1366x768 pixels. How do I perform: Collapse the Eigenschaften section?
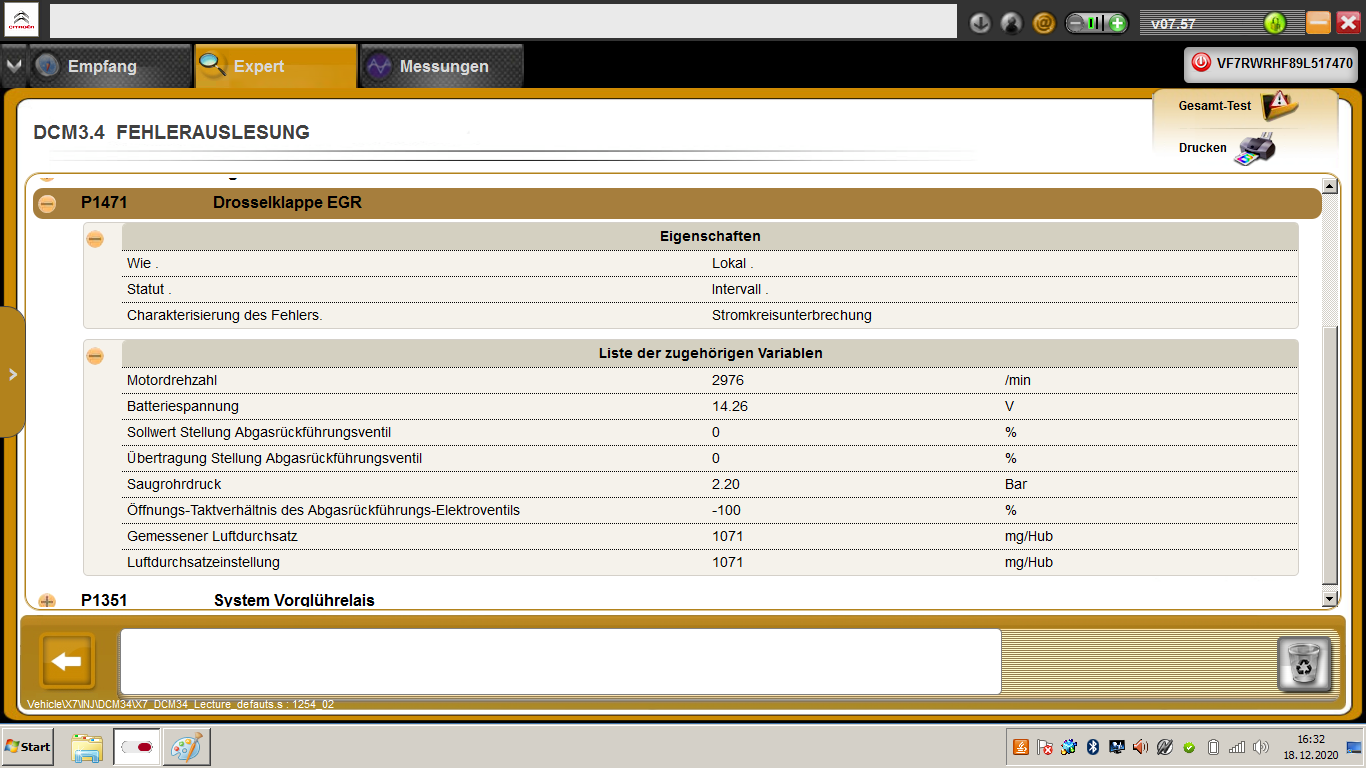coord(95,239)
